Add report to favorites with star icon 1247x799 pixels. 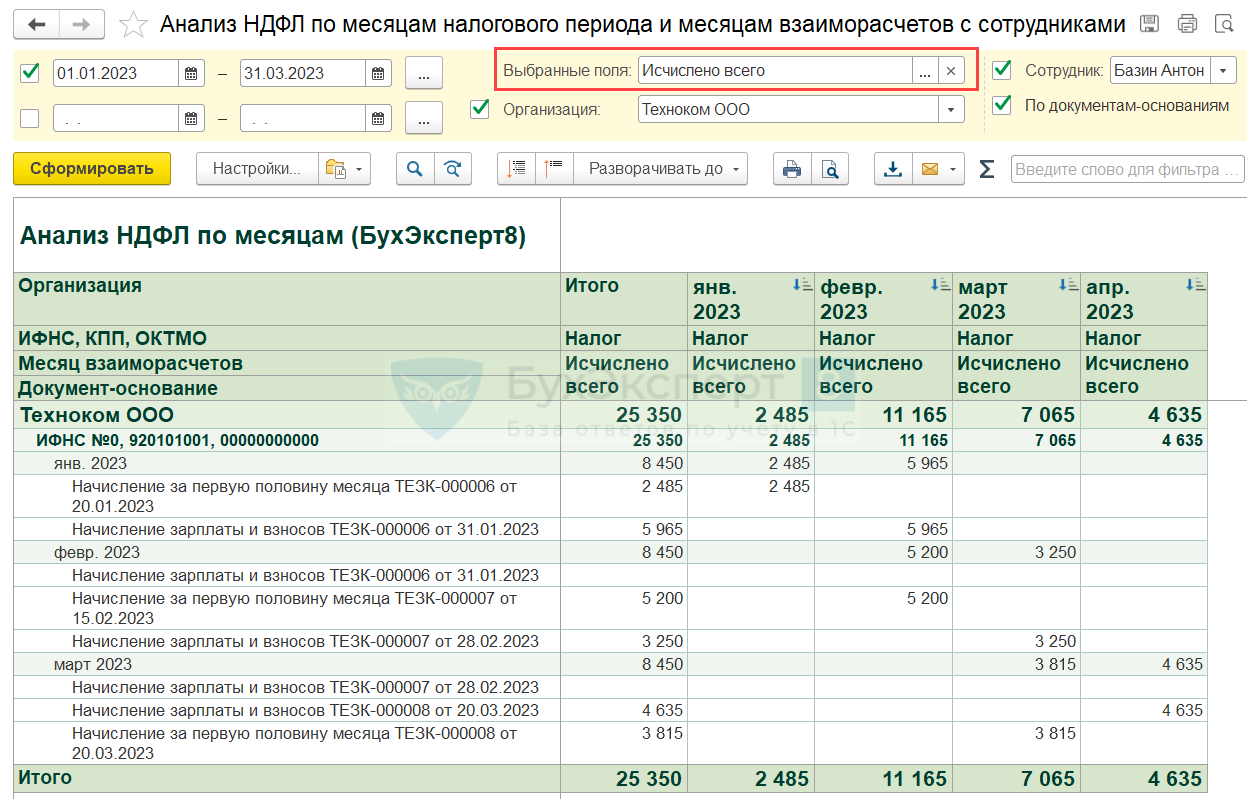(133, 25)
